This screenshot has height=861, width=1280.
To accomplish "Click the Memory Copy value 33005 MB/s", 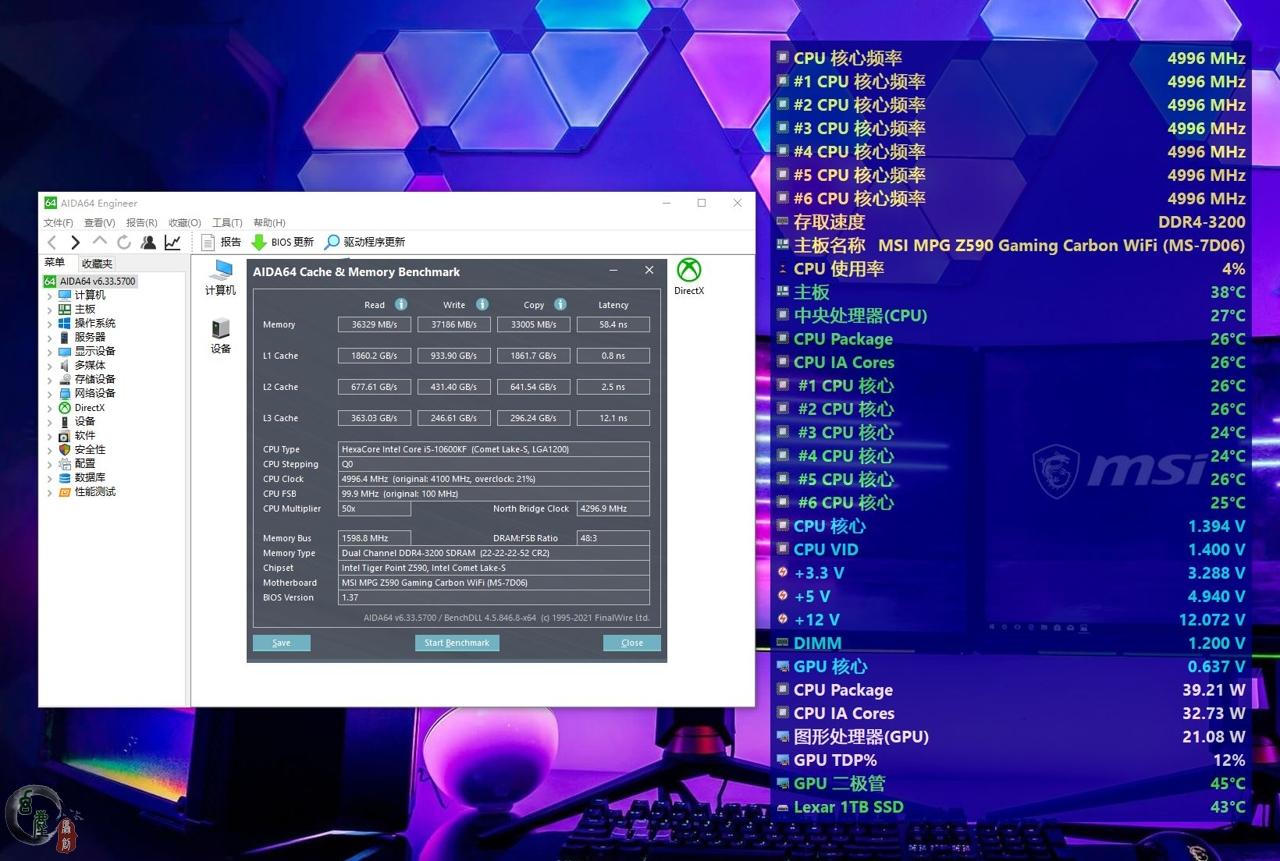I will (x=534, y=324).
